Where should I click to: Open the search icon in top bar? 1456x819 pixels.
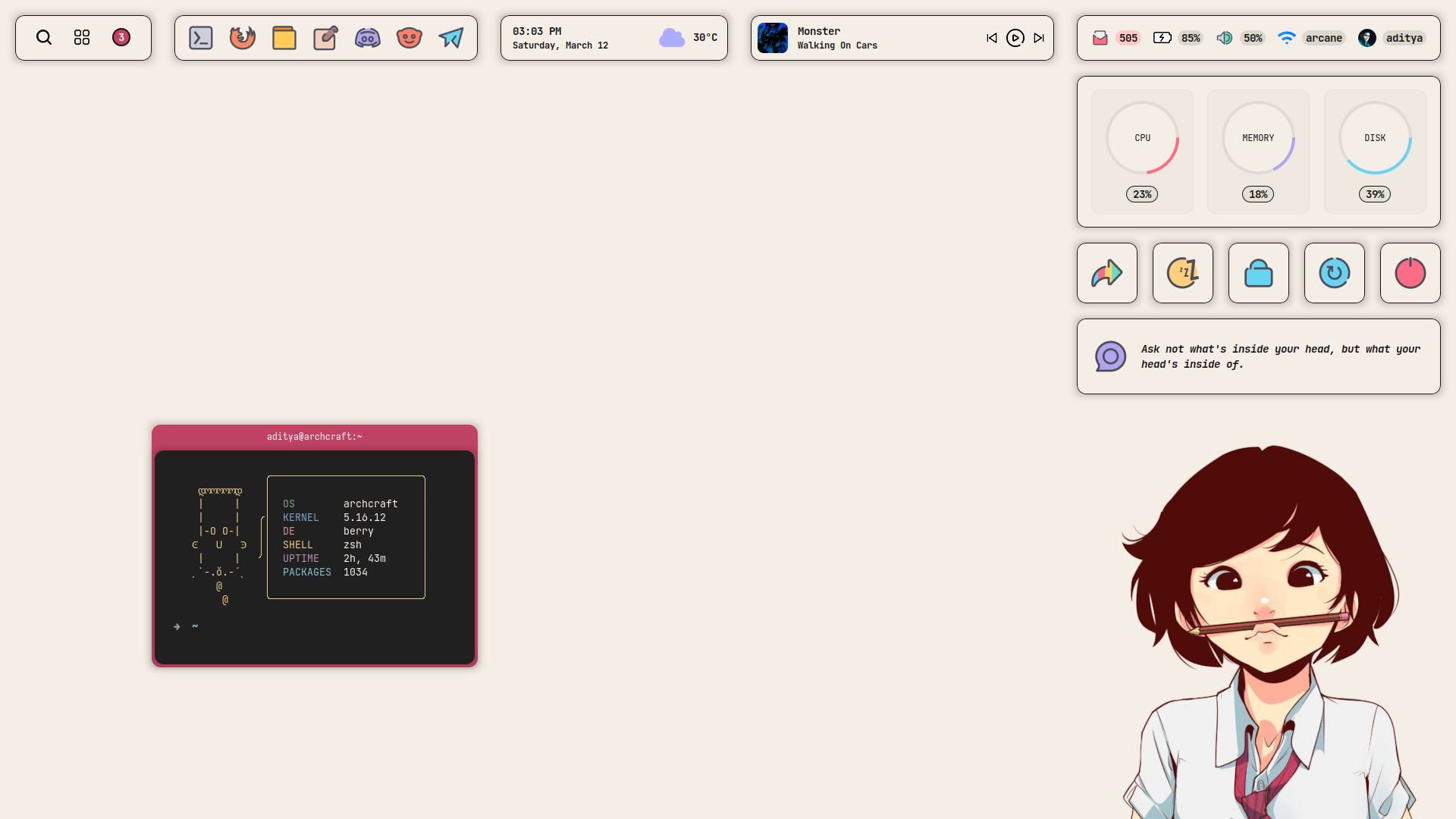[44, 38]
